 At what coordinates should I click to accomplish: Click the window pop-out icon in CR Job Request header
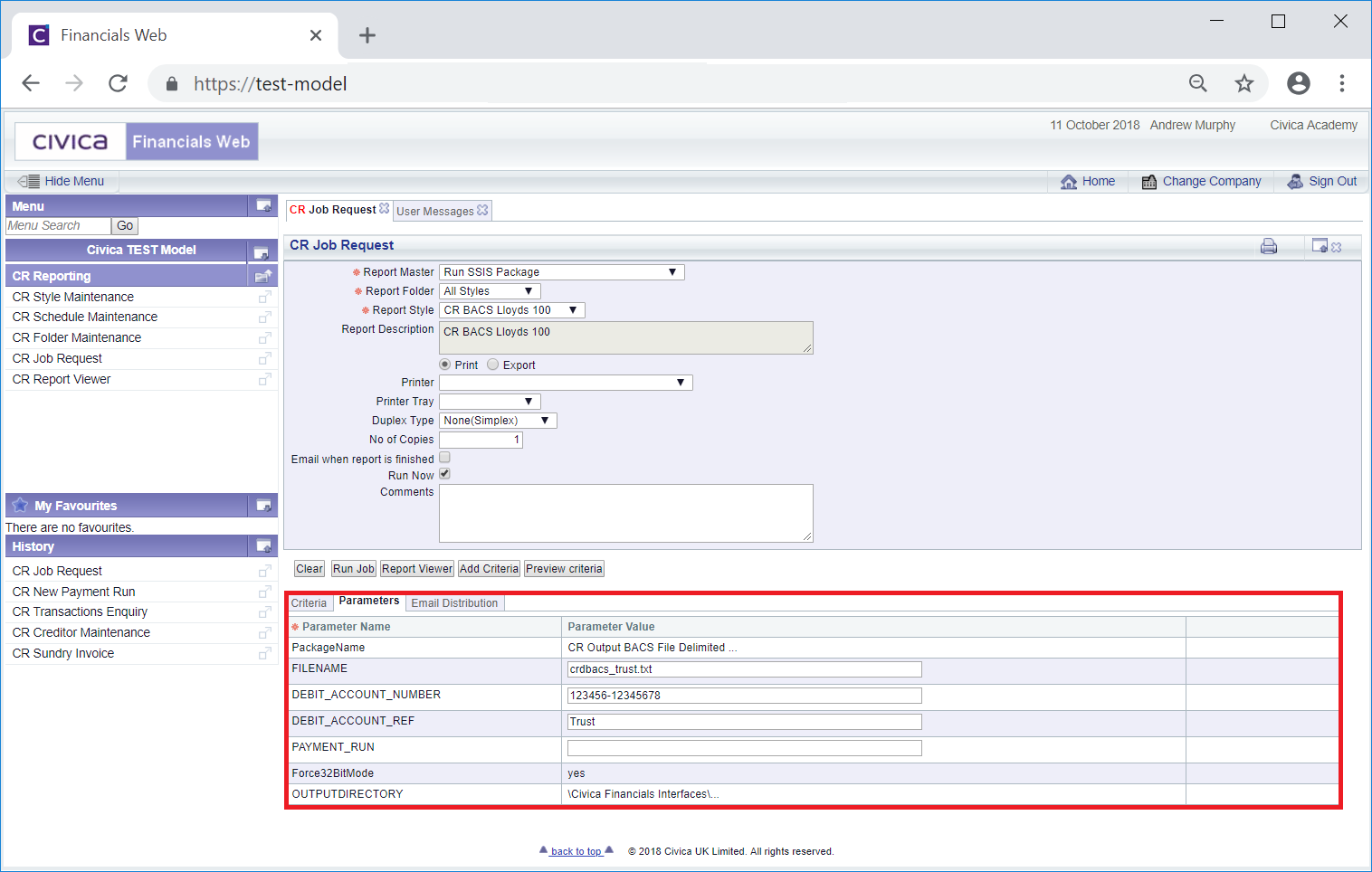[x=1320, y=246]
